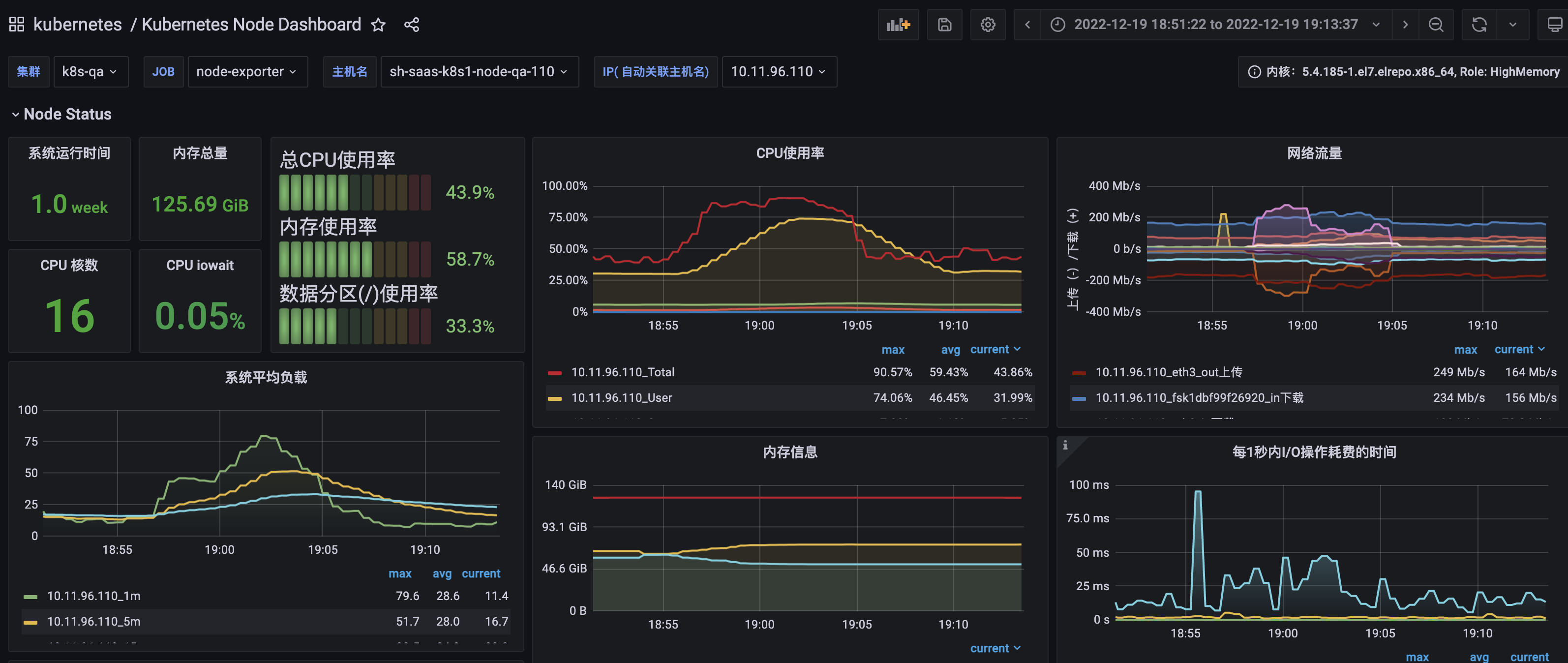1568x663 pixels.
Task: Open dashboard settings gear
Action: 988,25
